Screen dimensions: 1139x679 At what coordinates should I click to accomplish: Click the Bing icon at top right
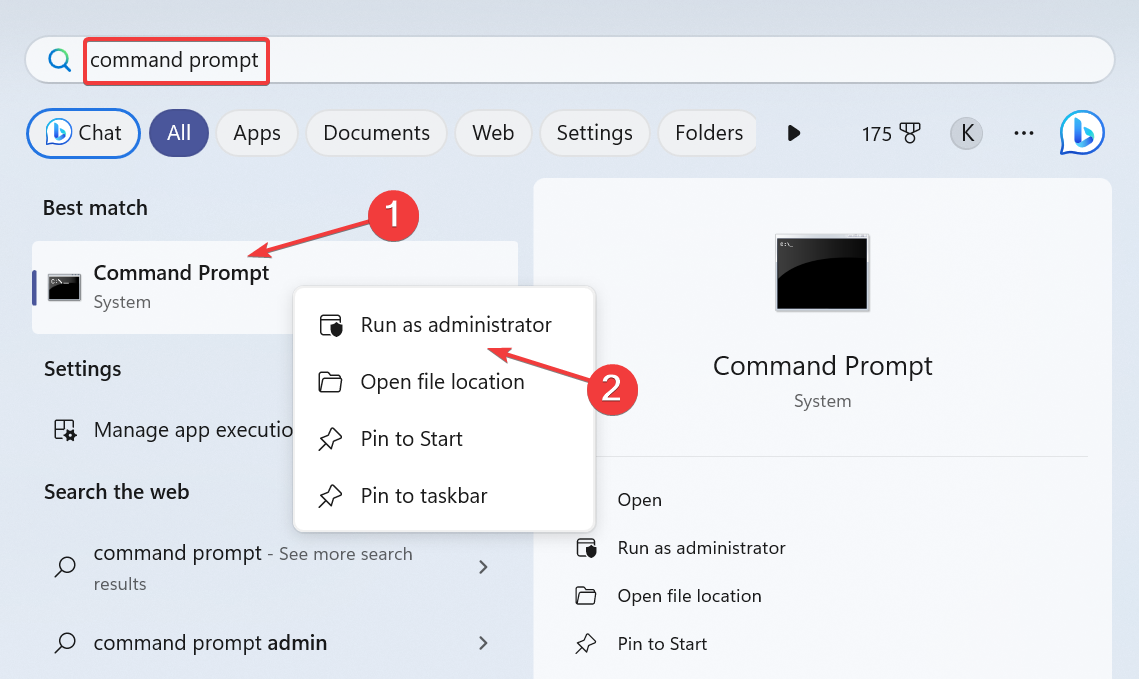pyautogui.click(x=1082, y=133)
